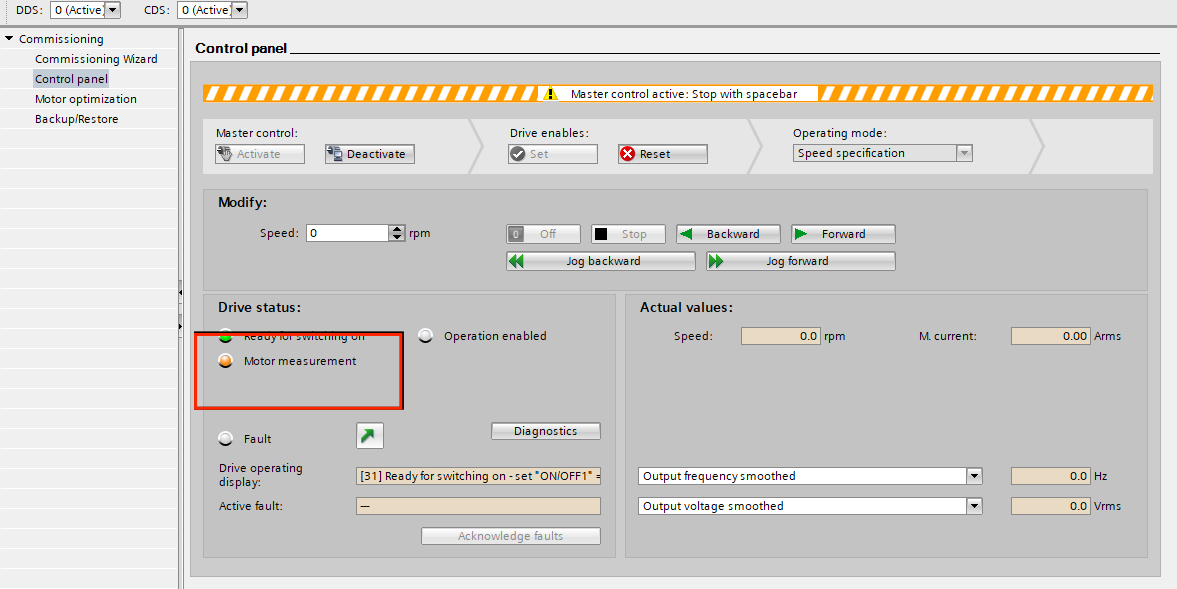
Task: Deactivate master control
Action: [x=369, y=154]
